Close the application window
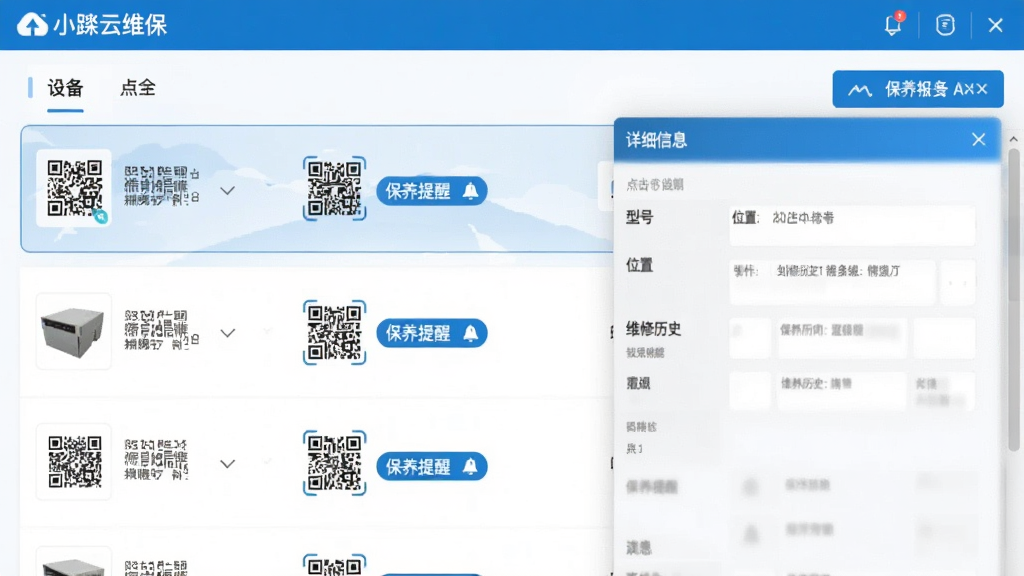 click(995, 25)
